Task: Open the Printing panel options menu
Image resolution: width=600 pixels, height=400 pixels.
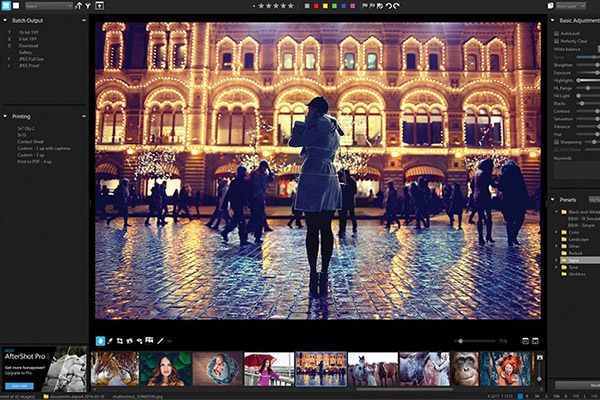Action: [x=84, y=116]
